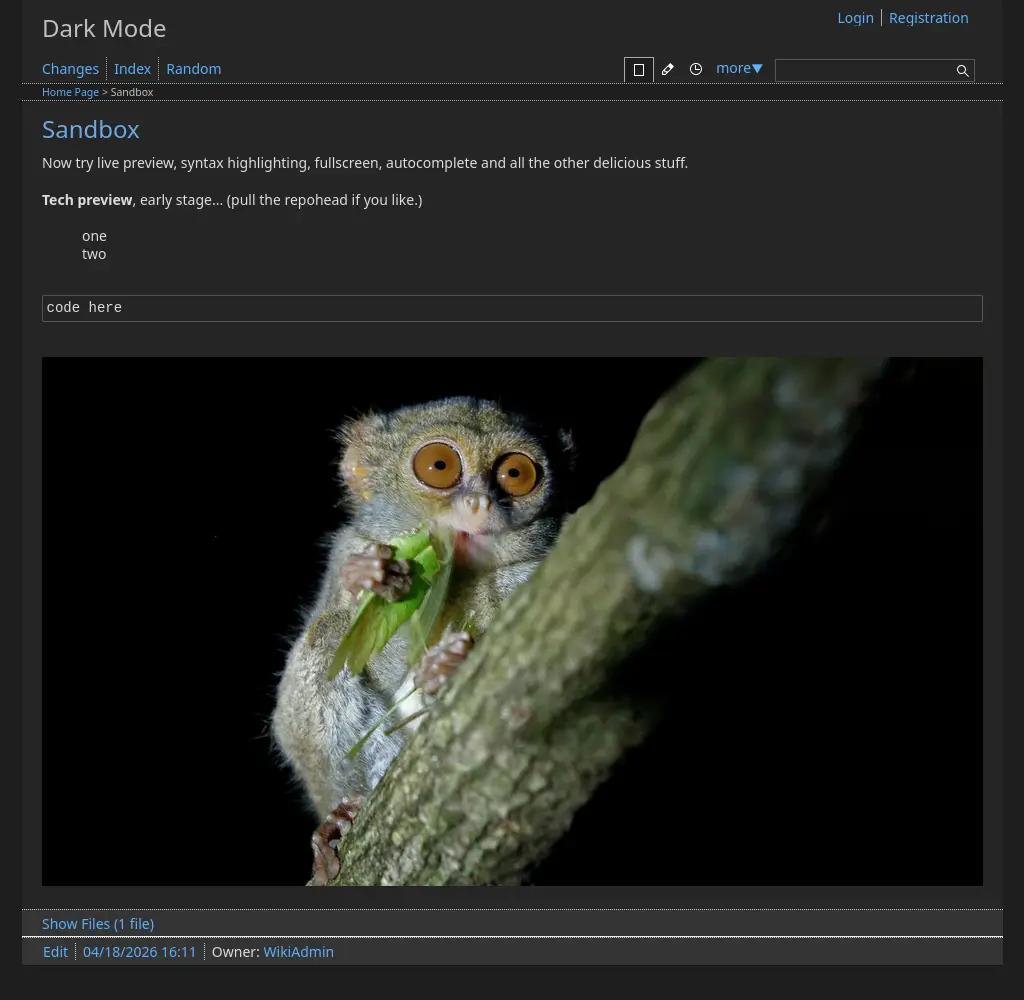
Task: Open the Index navigation item
Action: coord(132,69)
